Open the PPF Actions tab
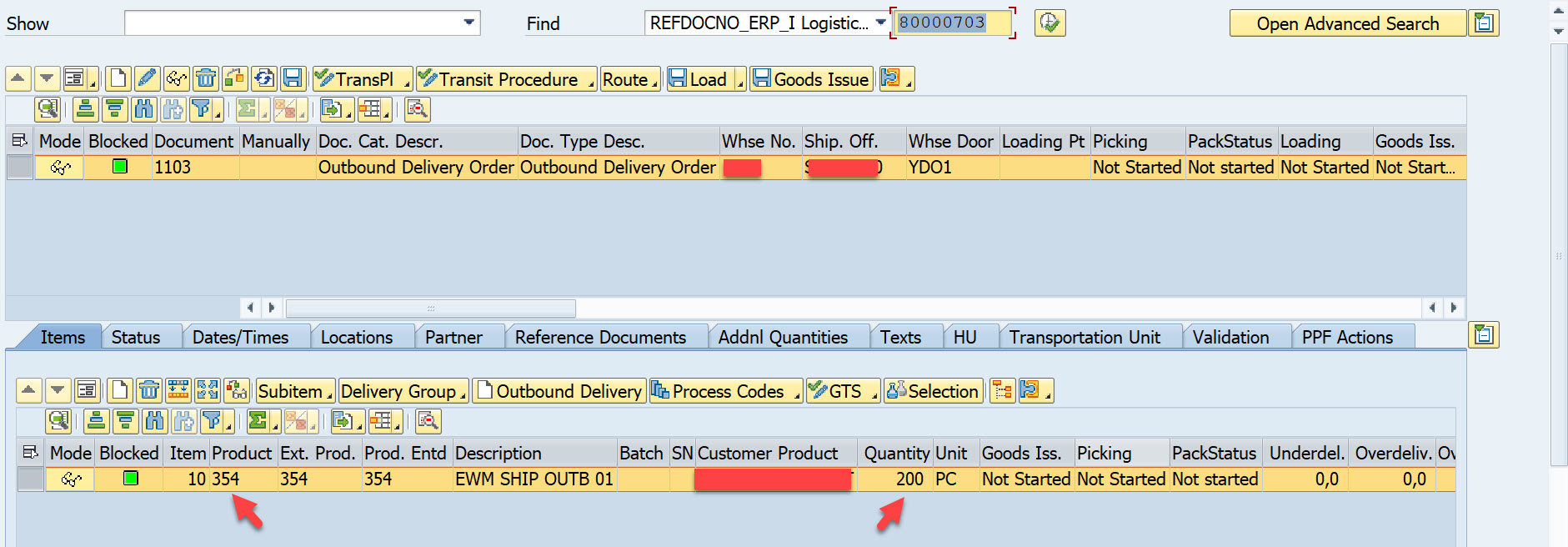1568x547 pixels. pyautogui.click(x=1347, y=337)
